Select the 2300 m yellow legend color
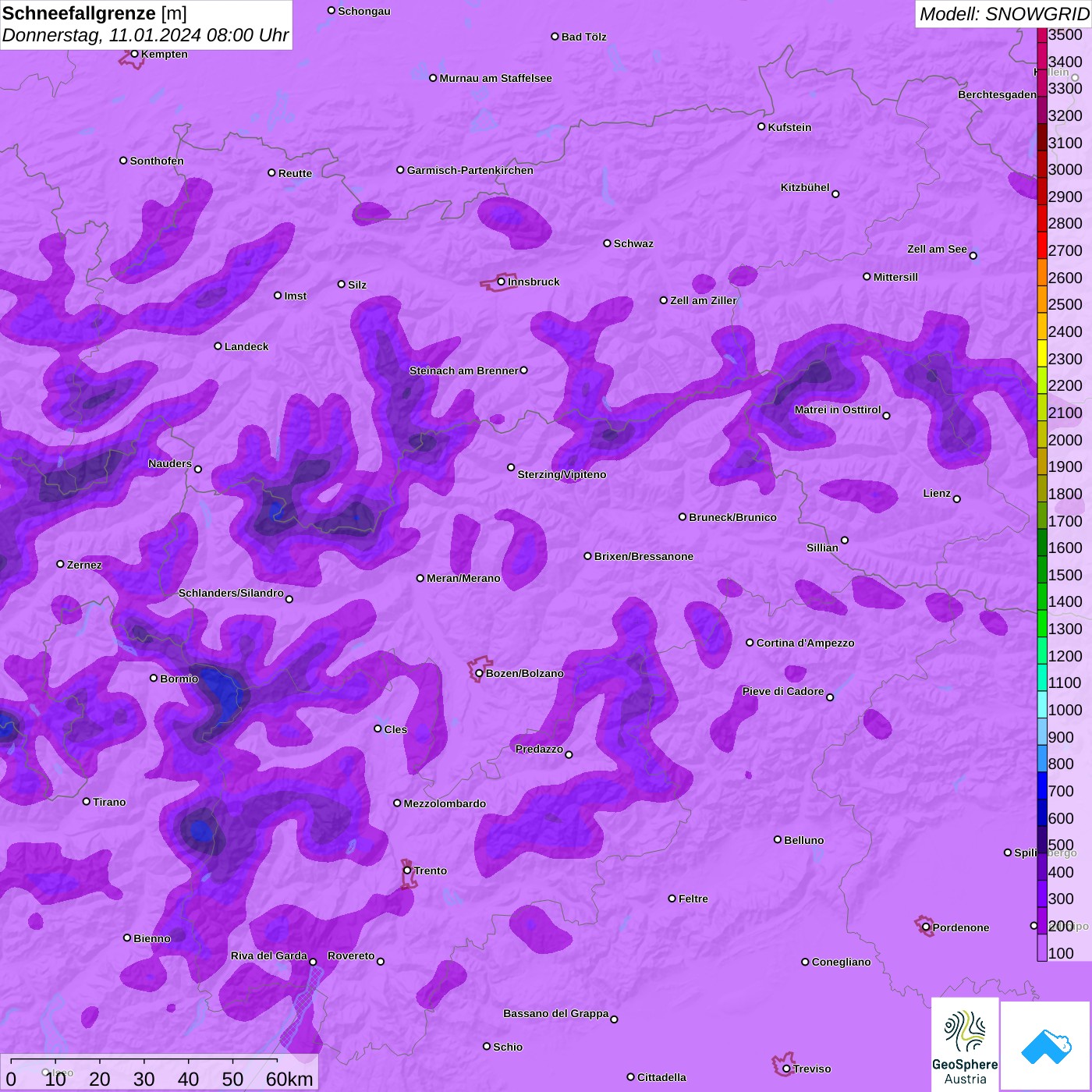 tap(1042, 353)
